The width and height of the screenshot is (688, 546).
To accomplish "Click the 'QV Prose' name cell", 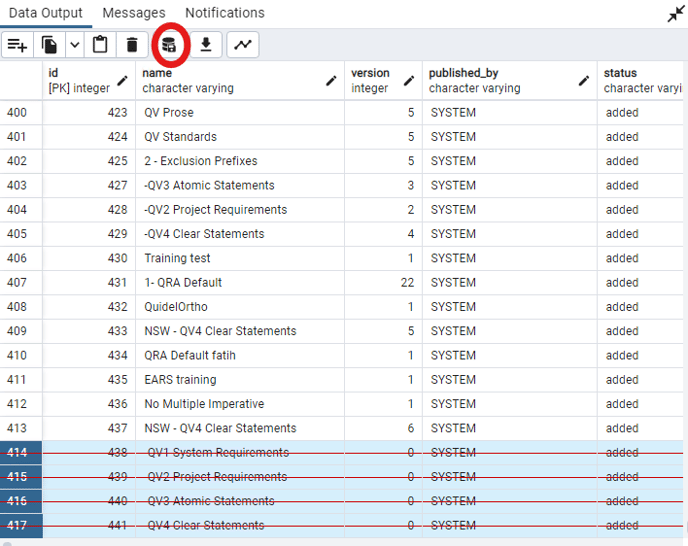I will coord(240,113).
